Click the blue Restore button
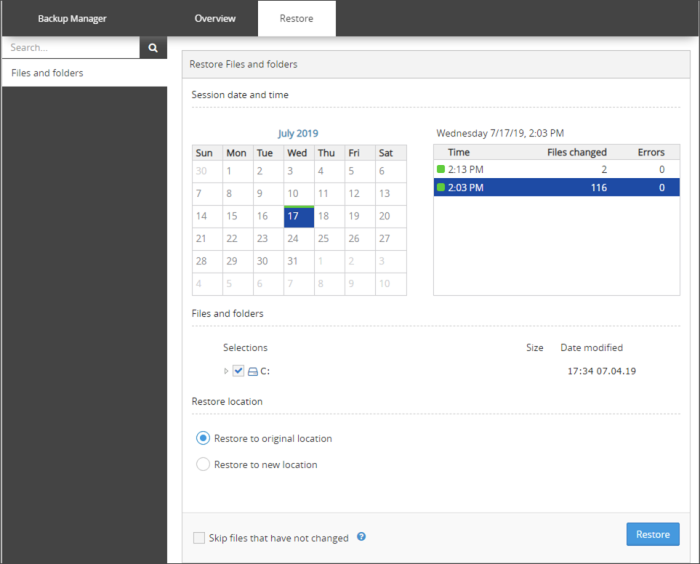 [652, 534]
